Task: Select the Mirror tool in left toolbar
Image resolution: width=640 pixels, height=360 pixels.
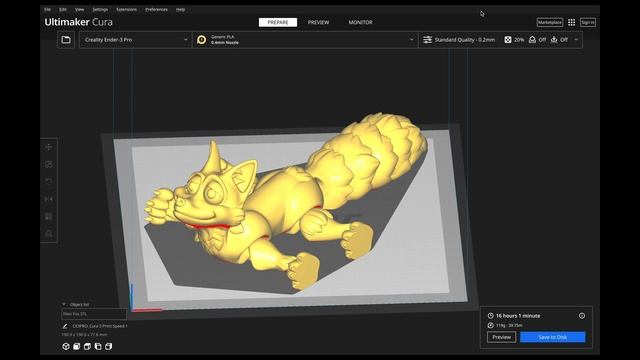Action: pos(49,199)
